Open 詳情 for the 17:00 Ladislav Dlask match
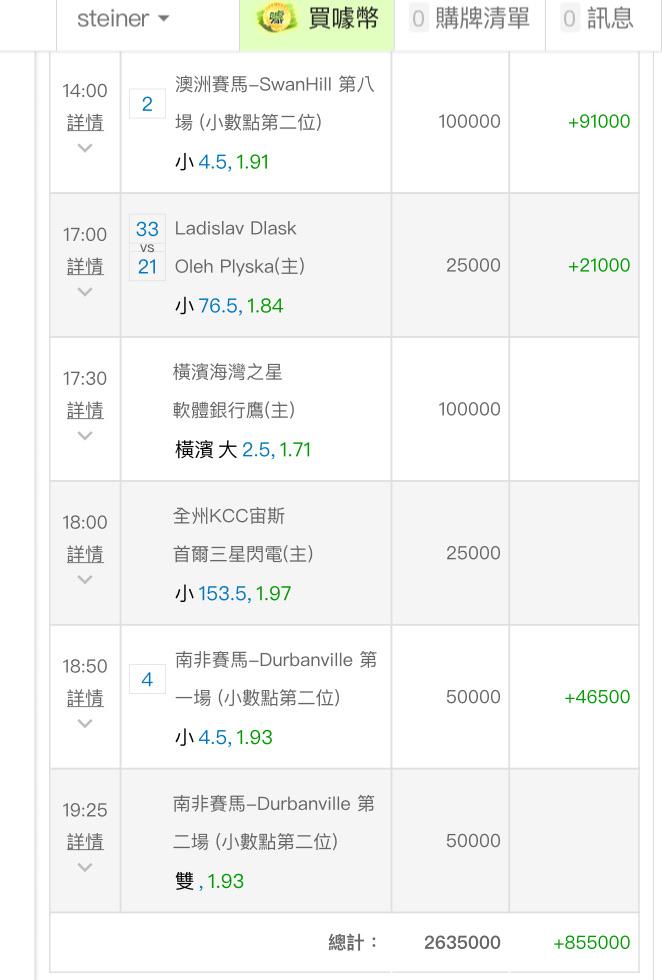Screen dimensions: 662x980 pos(85,266)
